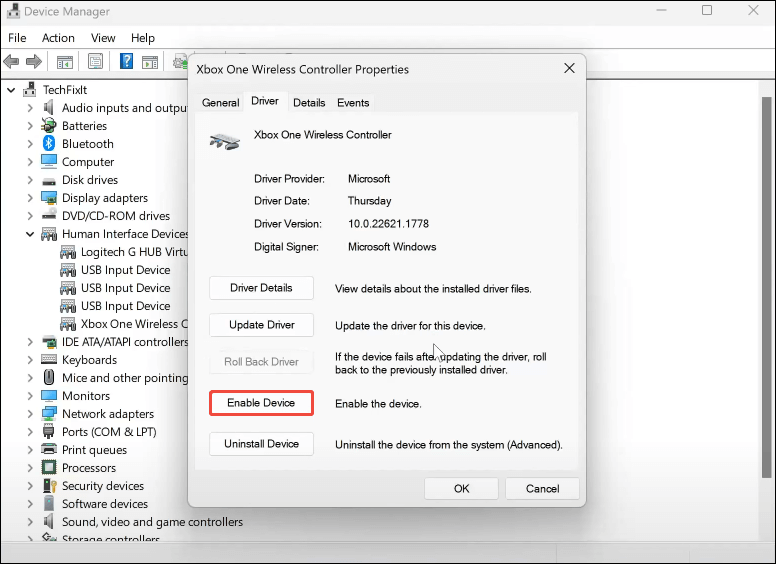Click the Sound, video and game controllers icon
The width and height of the screenshot is (776, 564).
[48, 521]
